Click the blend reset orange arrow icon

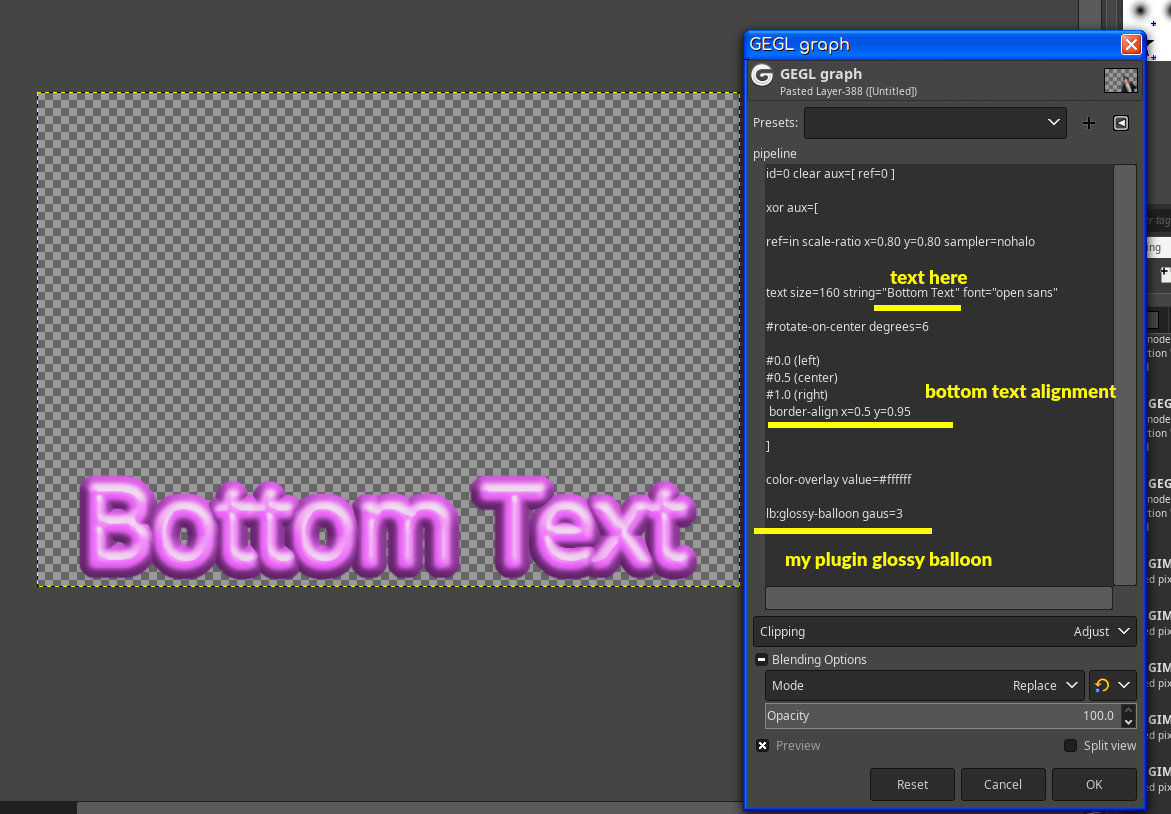[x=1102, y=686]
